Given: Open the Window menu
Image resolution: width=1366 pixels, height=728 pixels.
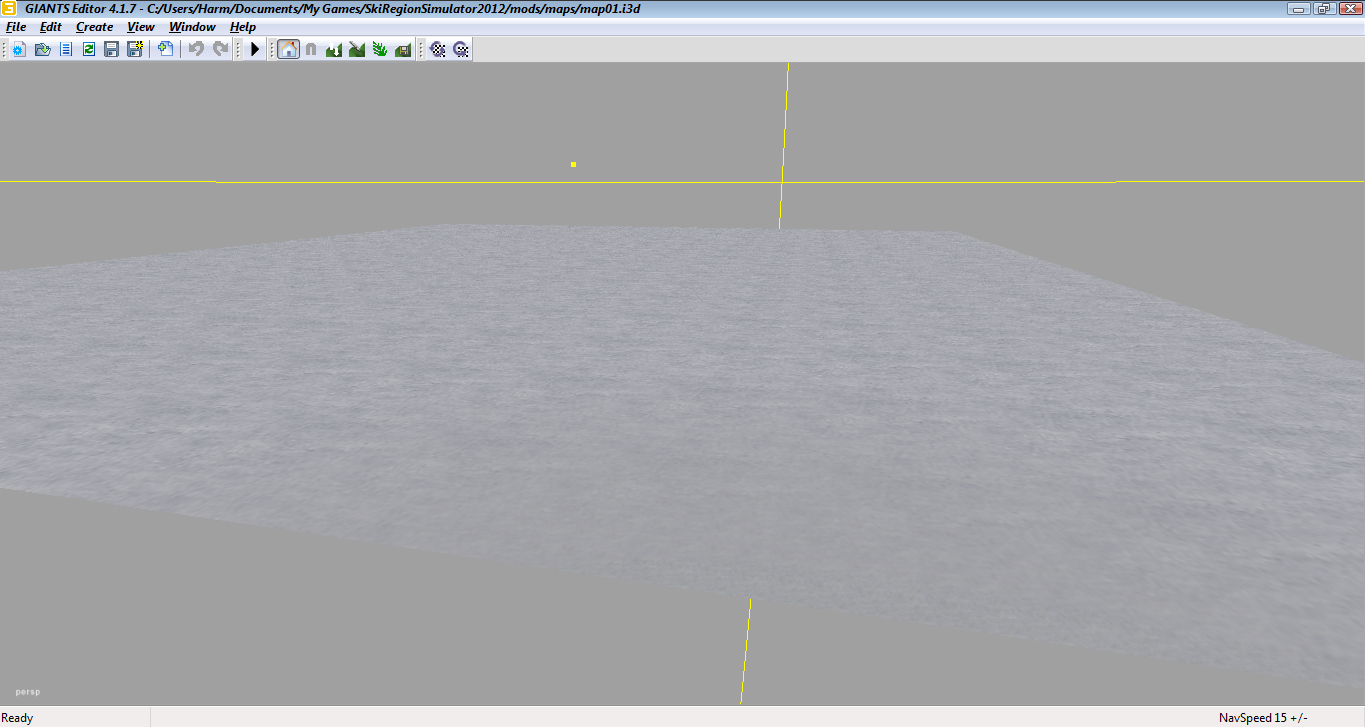Looking at the screenshot, I should click(x=192, y=27).
